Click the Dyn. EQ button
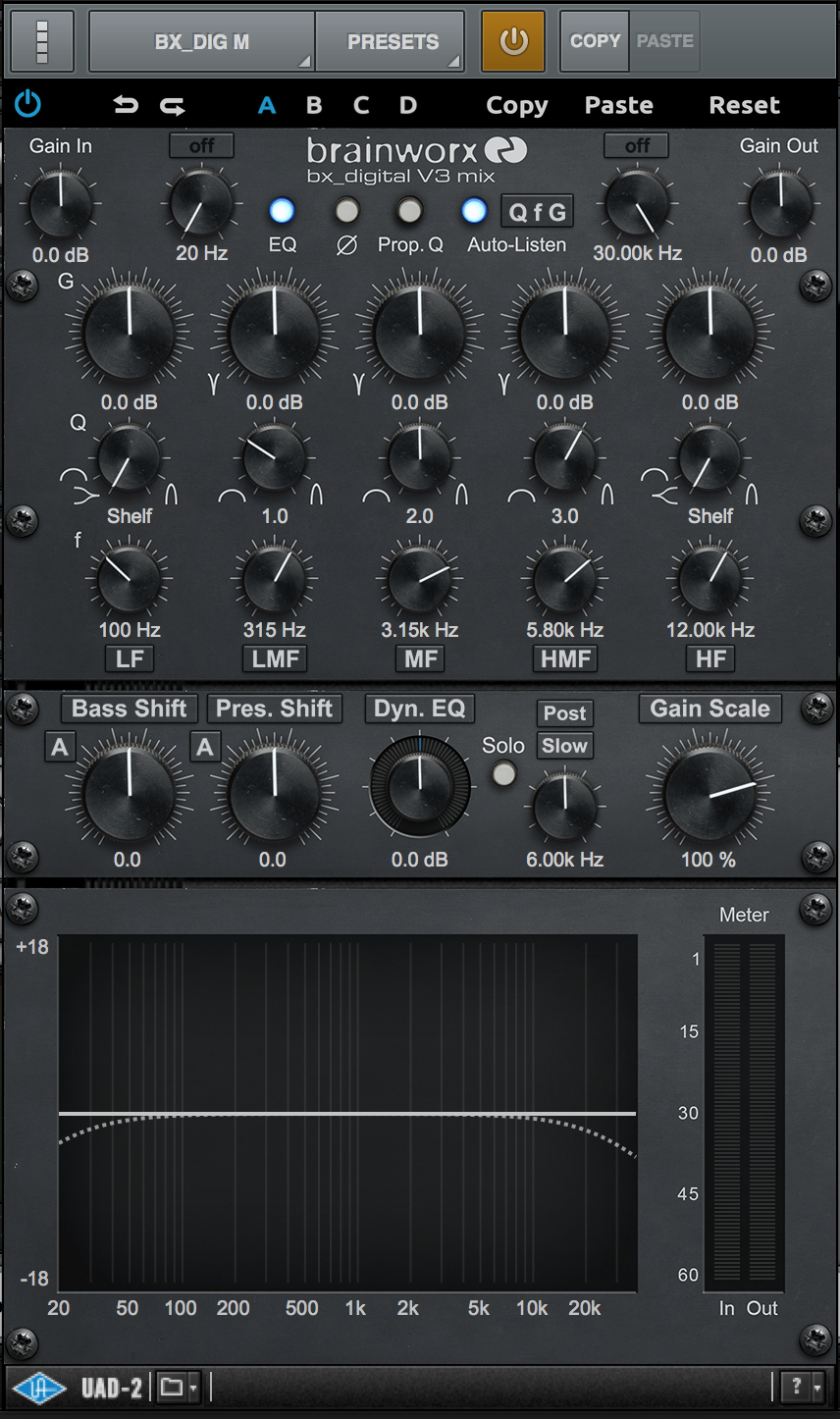This screenshot has width=840, height=1419. (x=420, y=709)
